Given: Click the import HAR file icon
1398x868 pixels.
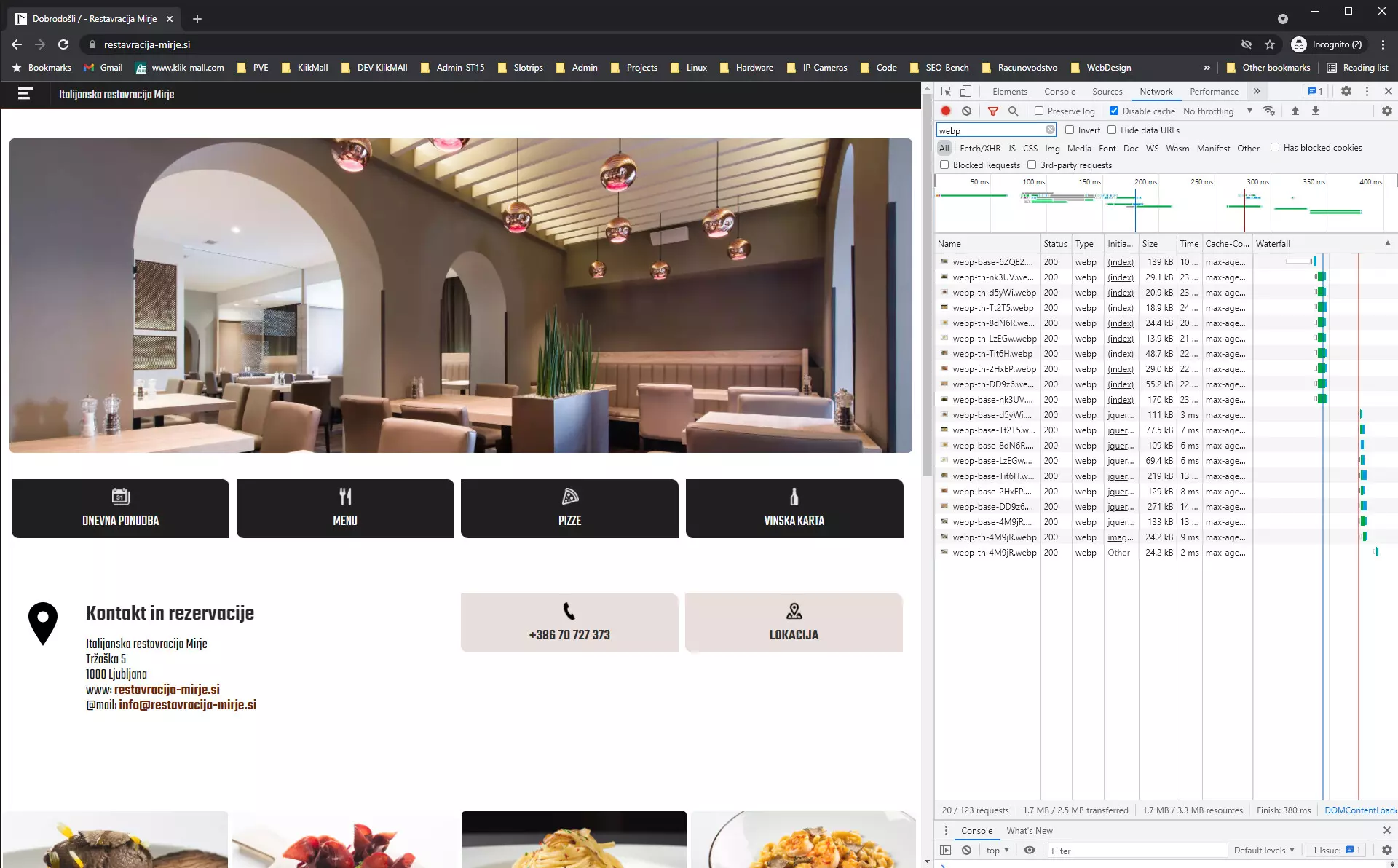Looking at the screenshot, I should pyautogui.click(x=1295, y=111).
